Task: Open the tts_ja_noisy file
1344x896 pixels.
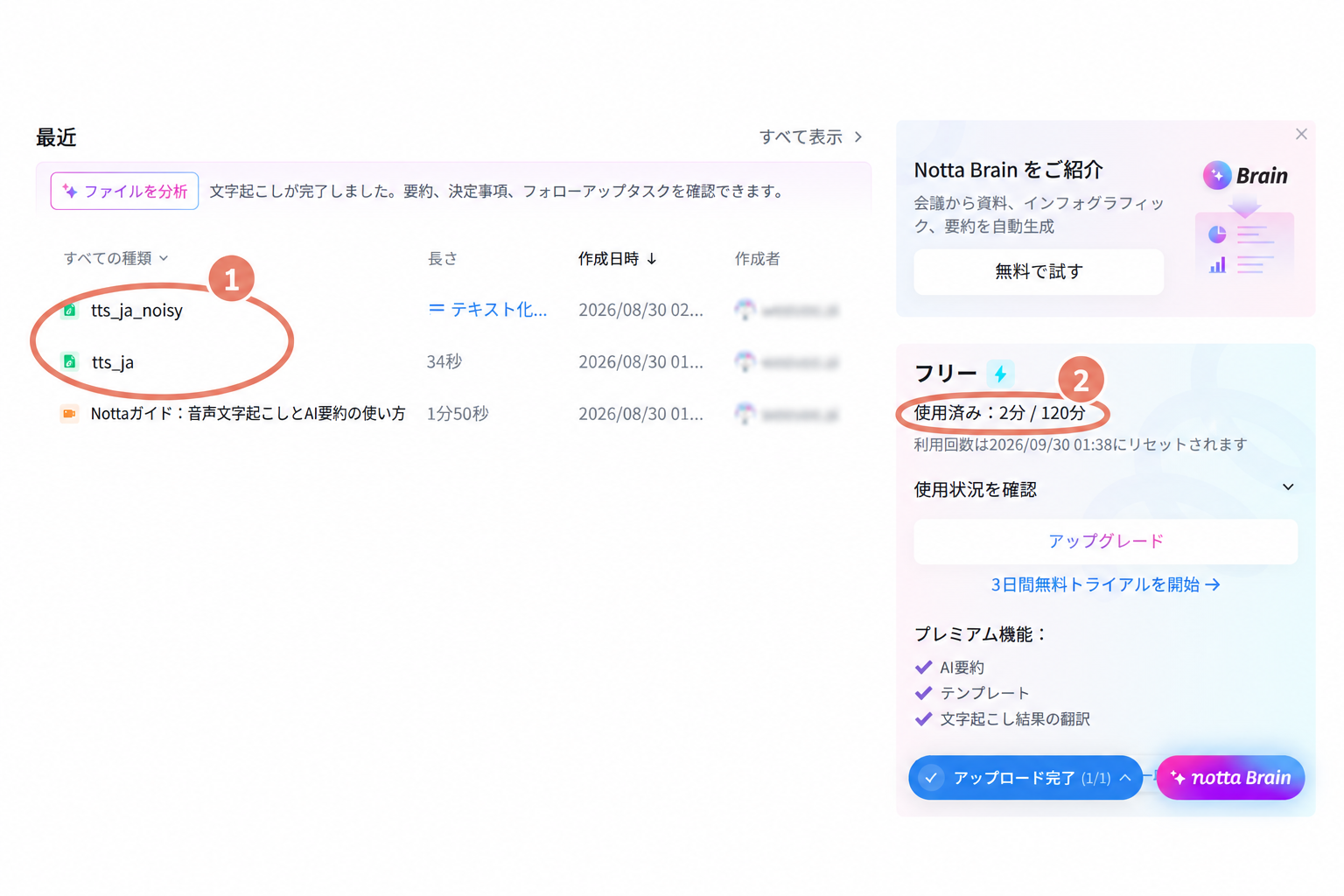Action: [136, 311]
